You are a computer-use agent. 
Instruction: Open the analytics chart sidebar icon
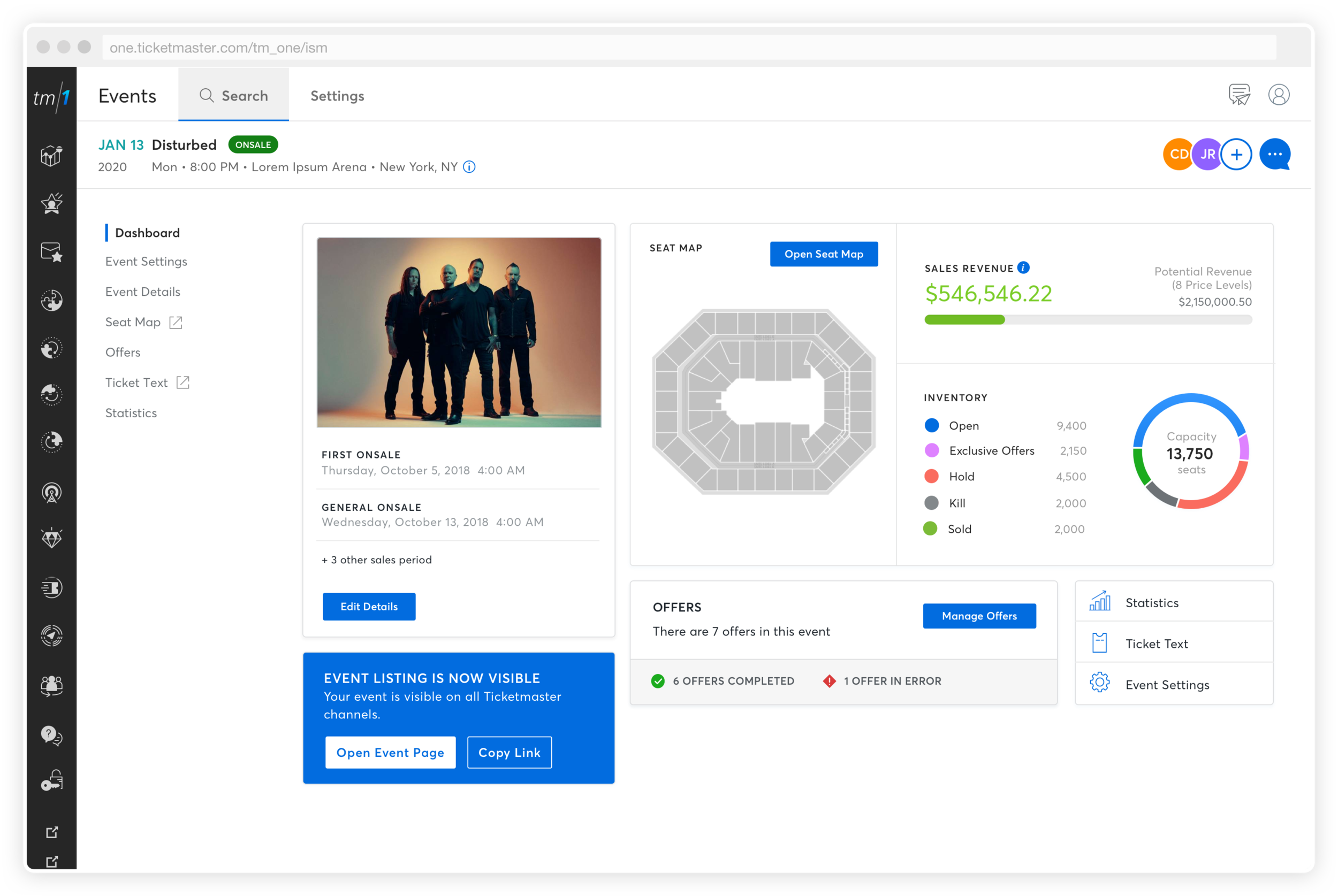(51, 156)
